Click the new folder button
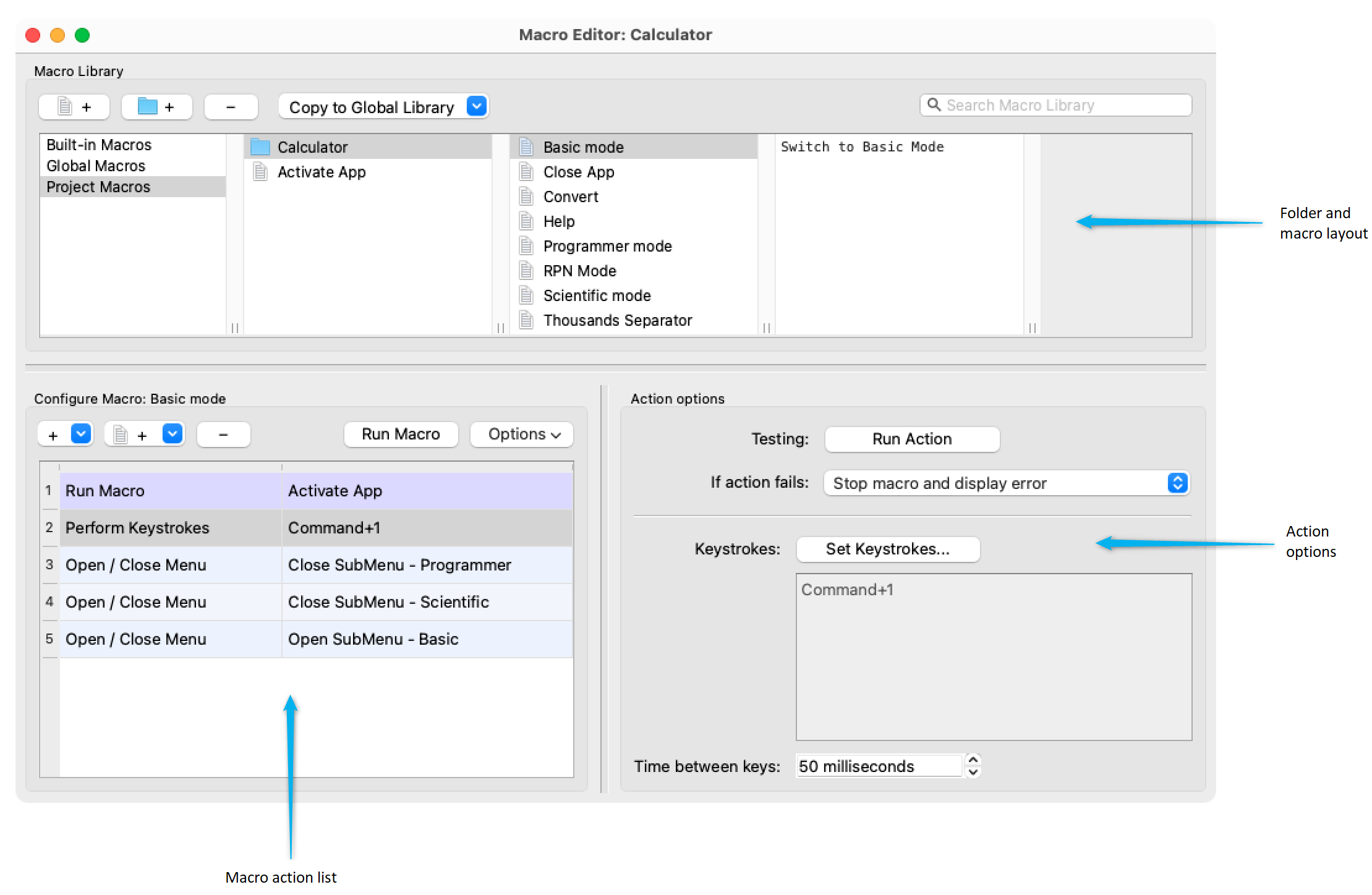 click(x=156, y=107)
